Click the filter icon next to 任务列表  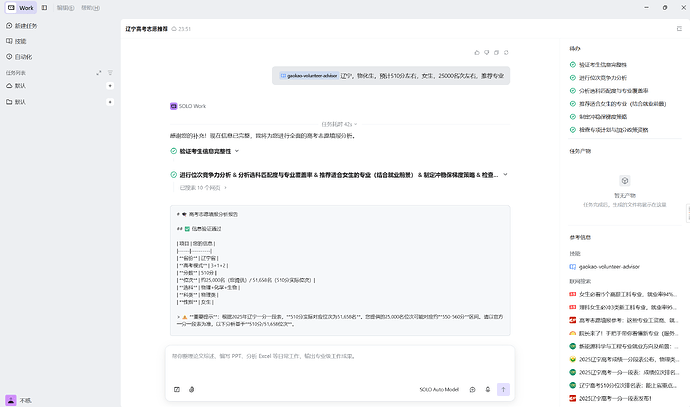[110, 73]
